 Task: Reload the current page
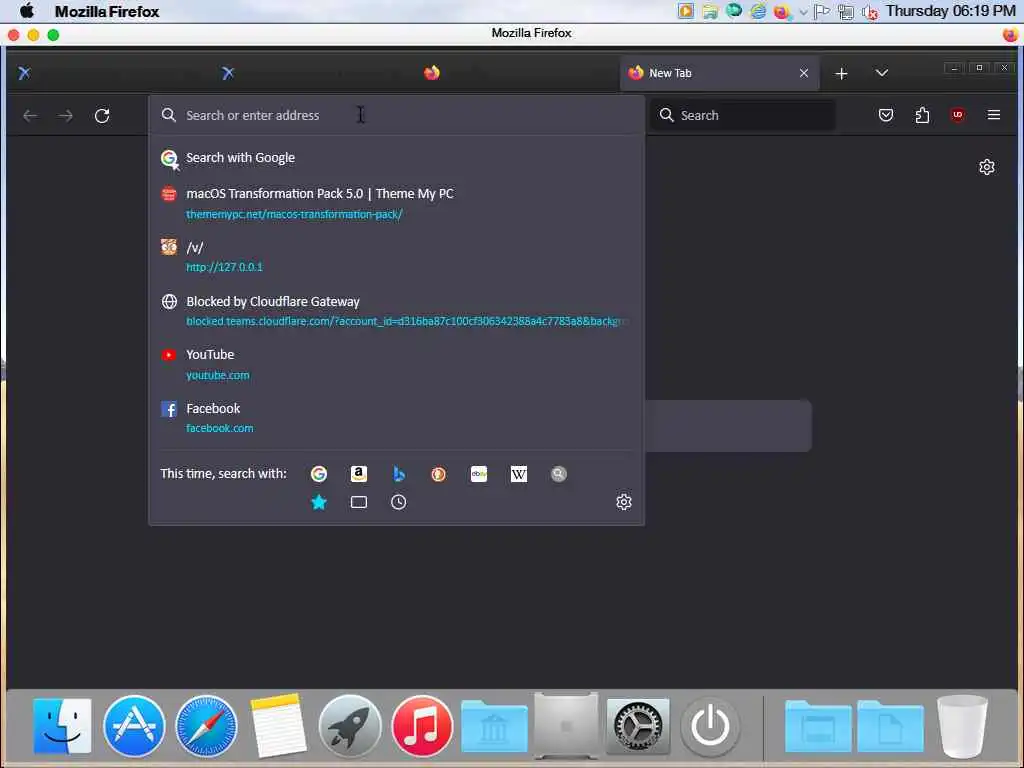tap(102, 116)
